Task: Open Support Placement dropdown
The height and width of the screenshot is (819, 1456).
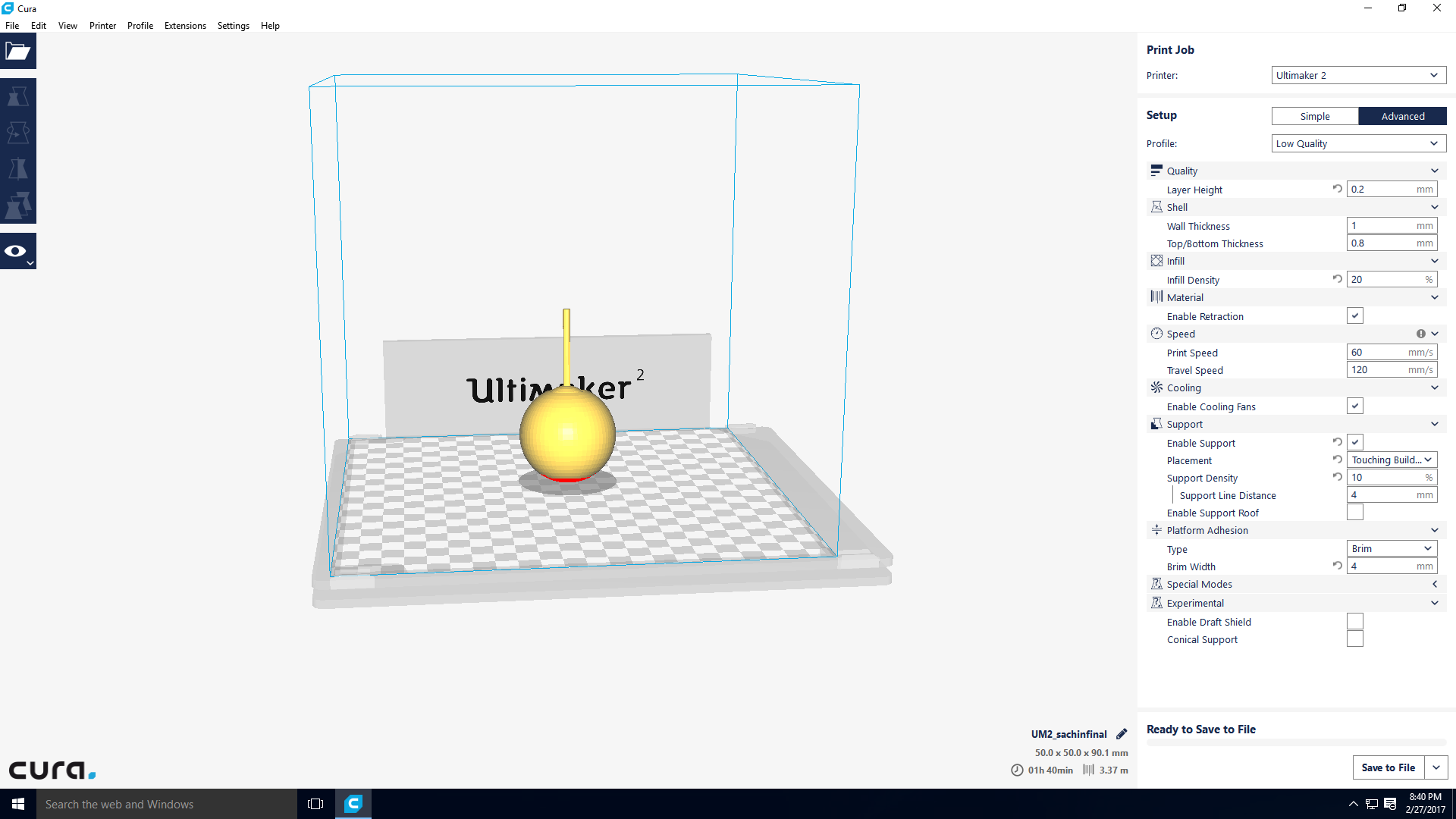Action: coord(1392,460)
